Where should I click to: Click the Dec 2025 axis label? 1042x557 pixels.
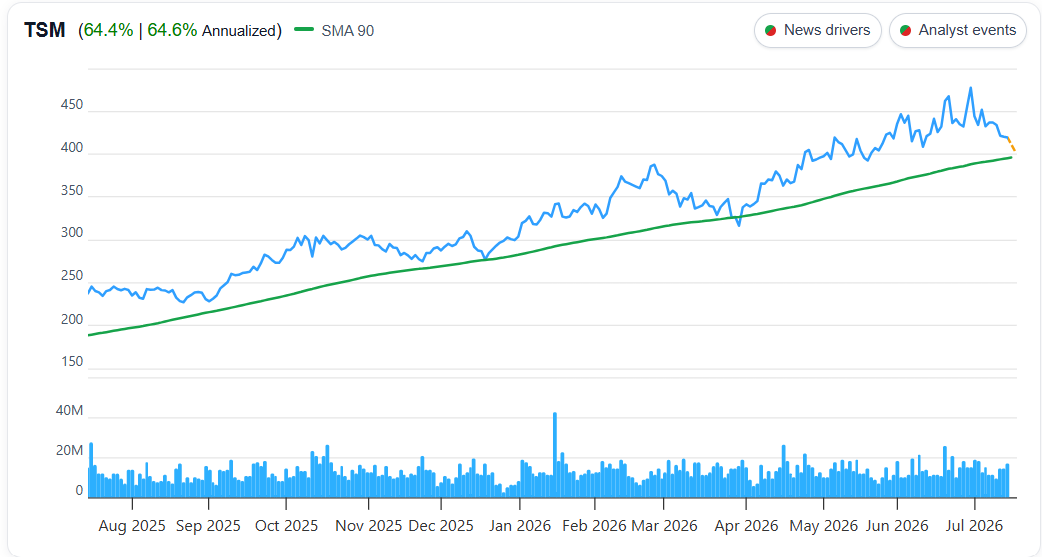pos(441,526)
